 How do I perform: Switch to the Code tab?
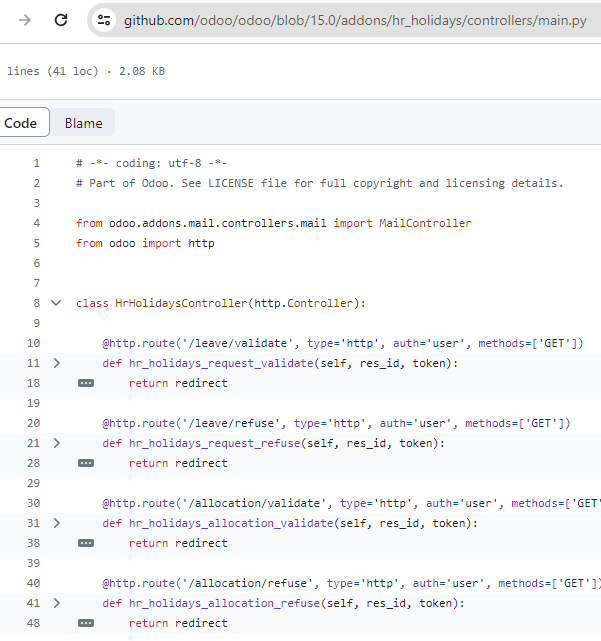[x=21, y=123]
